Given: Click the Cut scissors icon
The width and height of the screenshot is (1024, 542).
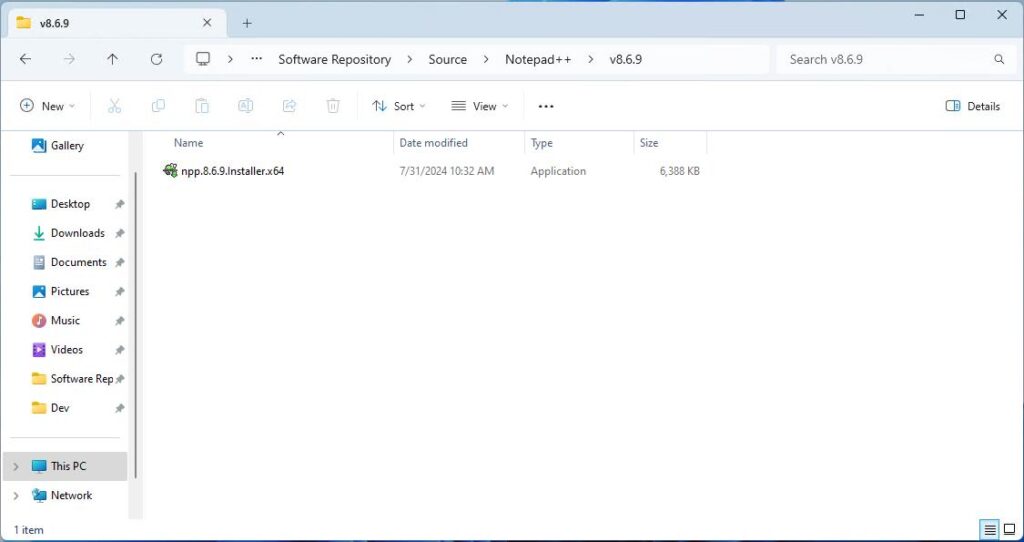Looking at the screenshot, I should pyautogui.click(x=114, y=106).
